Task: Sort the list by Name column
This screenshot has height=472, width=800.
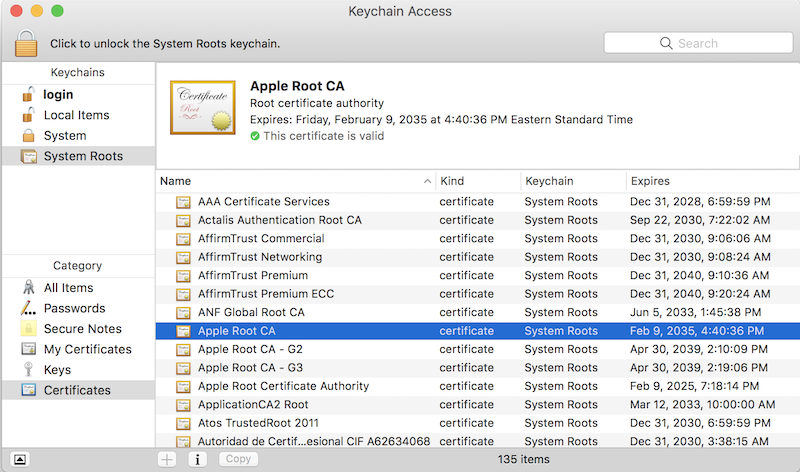Action: pyautogui.click(x=290, y=181)
